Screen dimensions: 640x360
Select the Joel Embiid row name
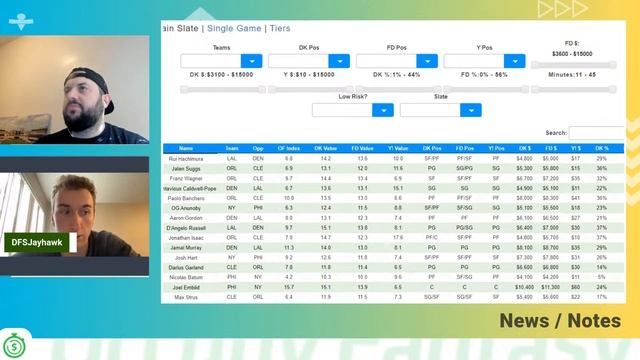pyautogui.click(x=186, y=287)
